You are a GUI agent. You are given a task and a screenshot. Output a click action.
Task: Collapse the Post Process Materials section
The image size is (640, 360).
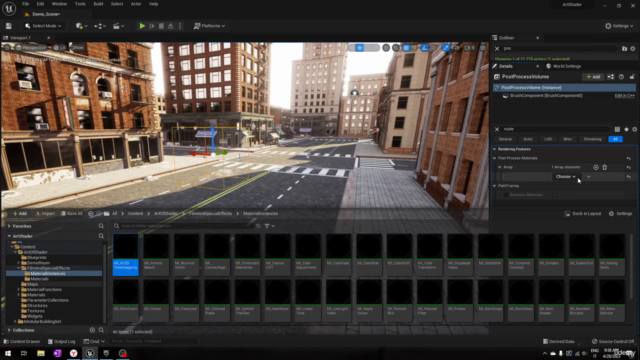click(x=495, y=158)
